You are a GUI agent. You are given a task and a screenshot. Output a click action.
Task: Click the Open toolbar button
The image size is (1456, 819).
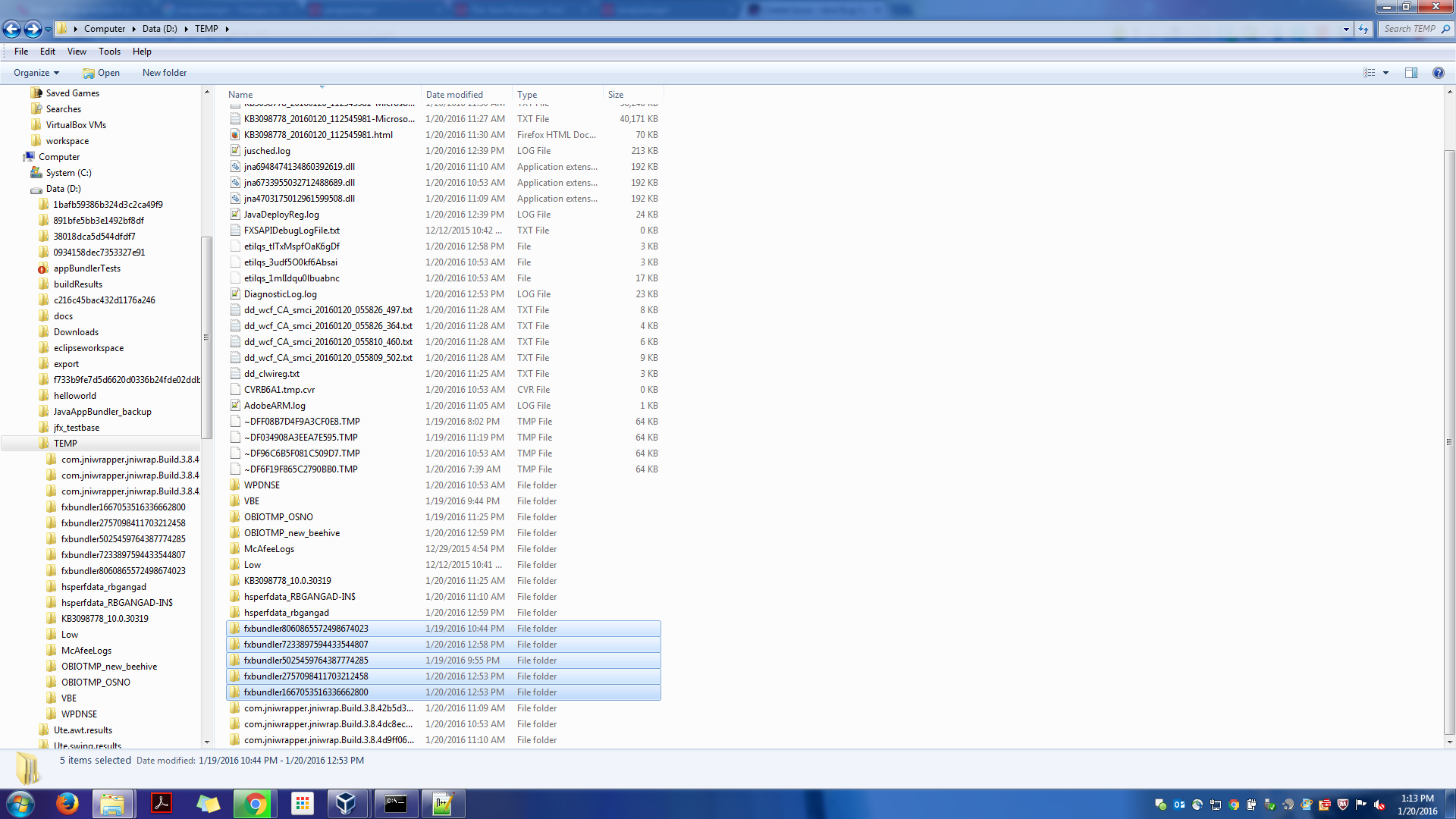(102, 73)
